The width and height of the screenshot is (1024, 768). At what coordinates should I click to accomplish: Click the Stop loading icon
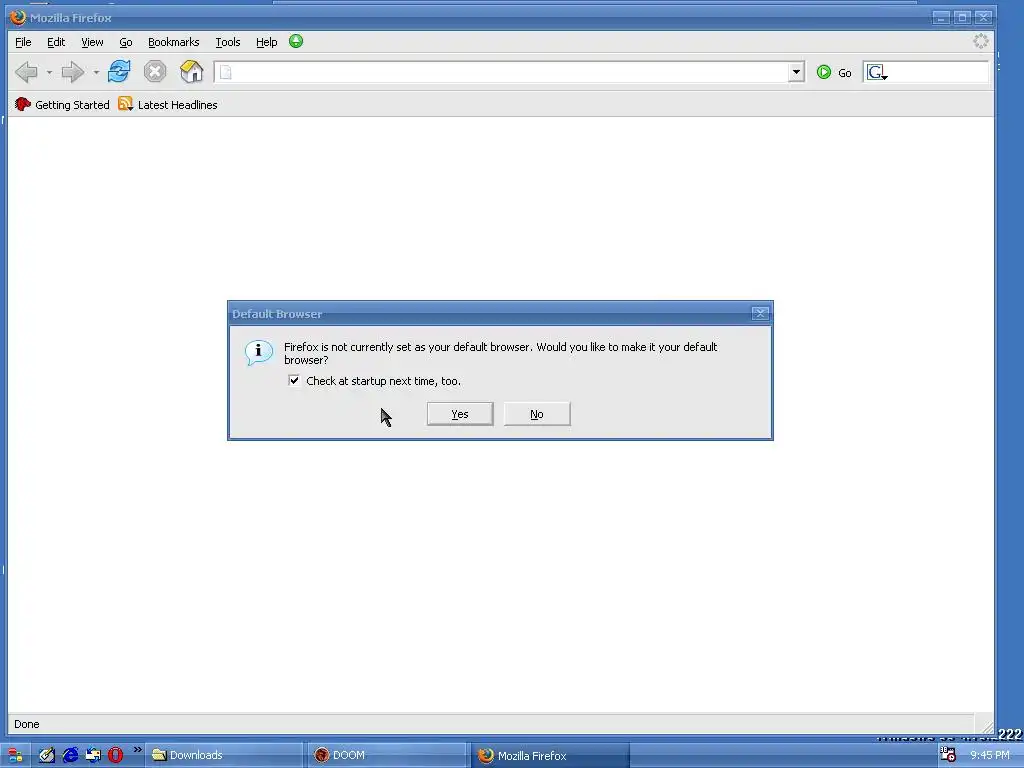155,71
